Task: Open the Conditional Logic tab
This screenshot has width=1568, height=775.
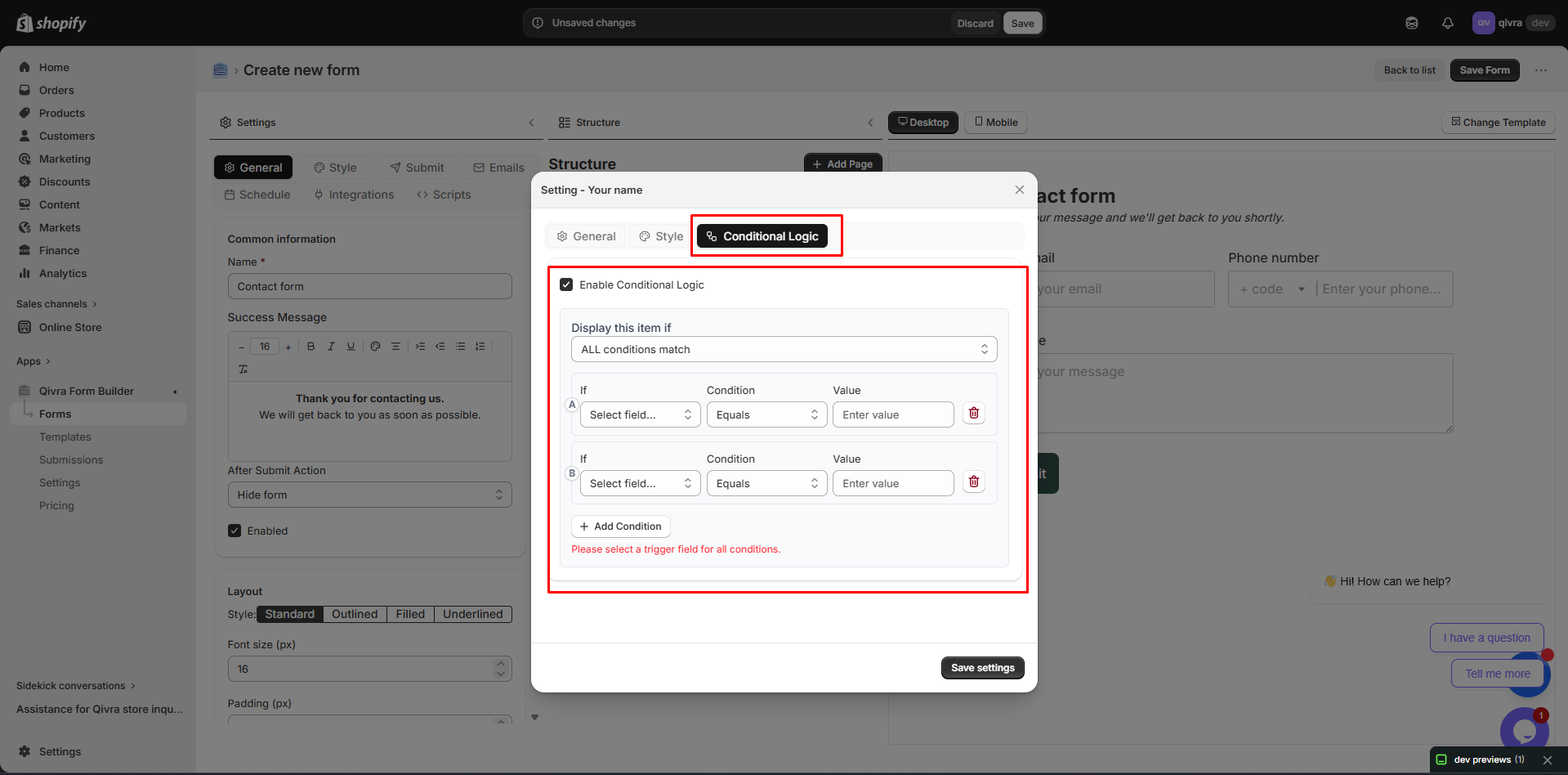Action: (x=762, y=236)
